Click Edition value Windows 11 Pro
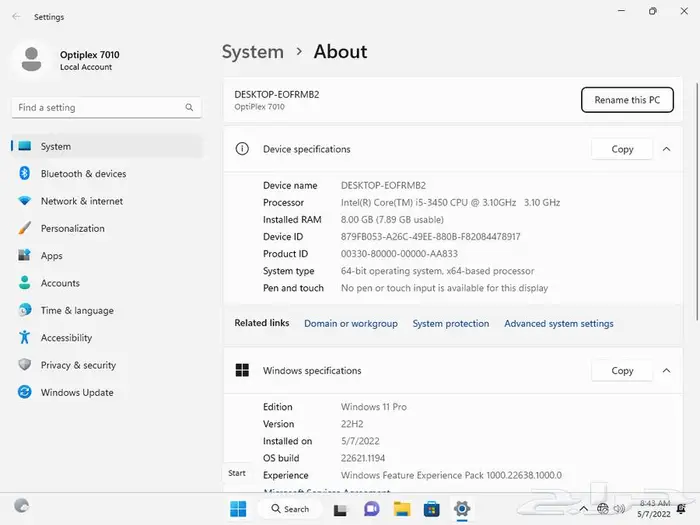Image resolution: width=700 pixels, height=525 pixels. pyautogui.click(x=374, y=407)
